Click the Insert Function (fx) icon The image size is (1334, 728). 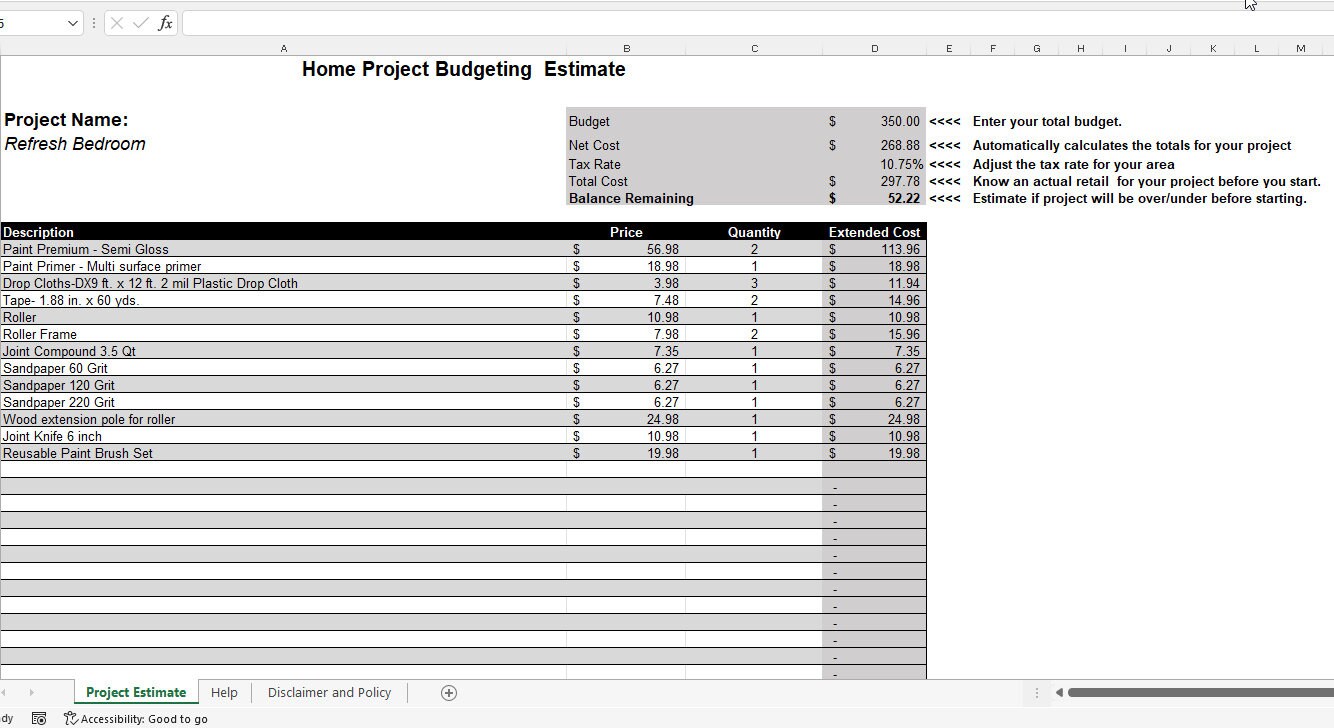pyautogui.click(x=164, y=22)
